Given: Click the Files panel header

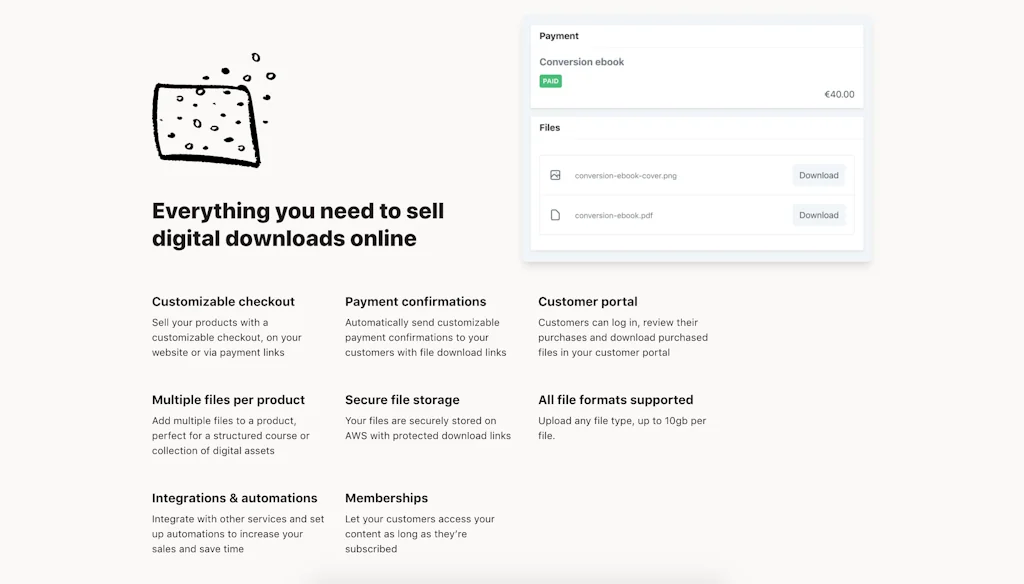Looking at the screenshot, I should (x=551, y=127).
